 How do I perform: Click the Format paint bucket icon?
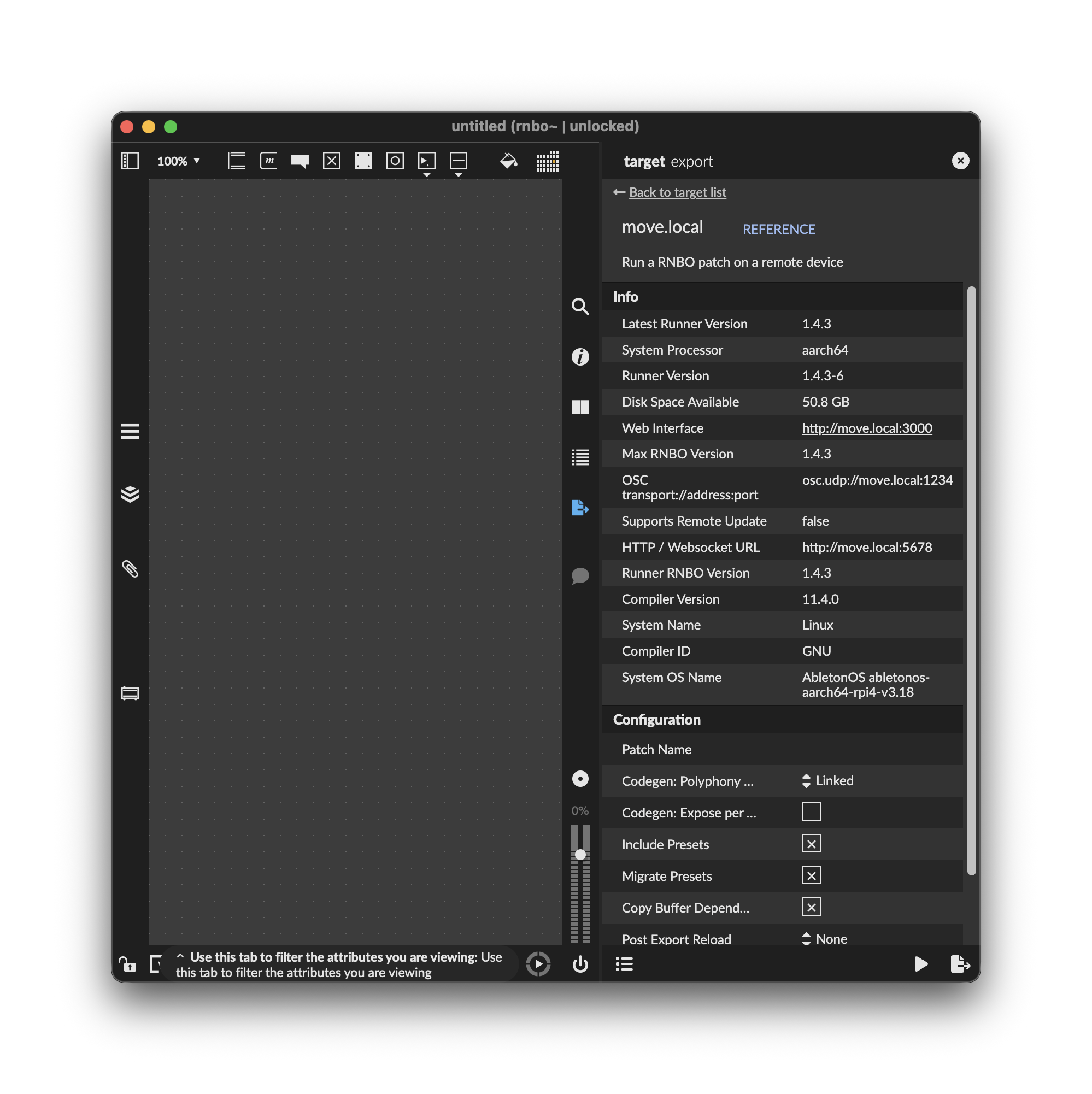508,161
